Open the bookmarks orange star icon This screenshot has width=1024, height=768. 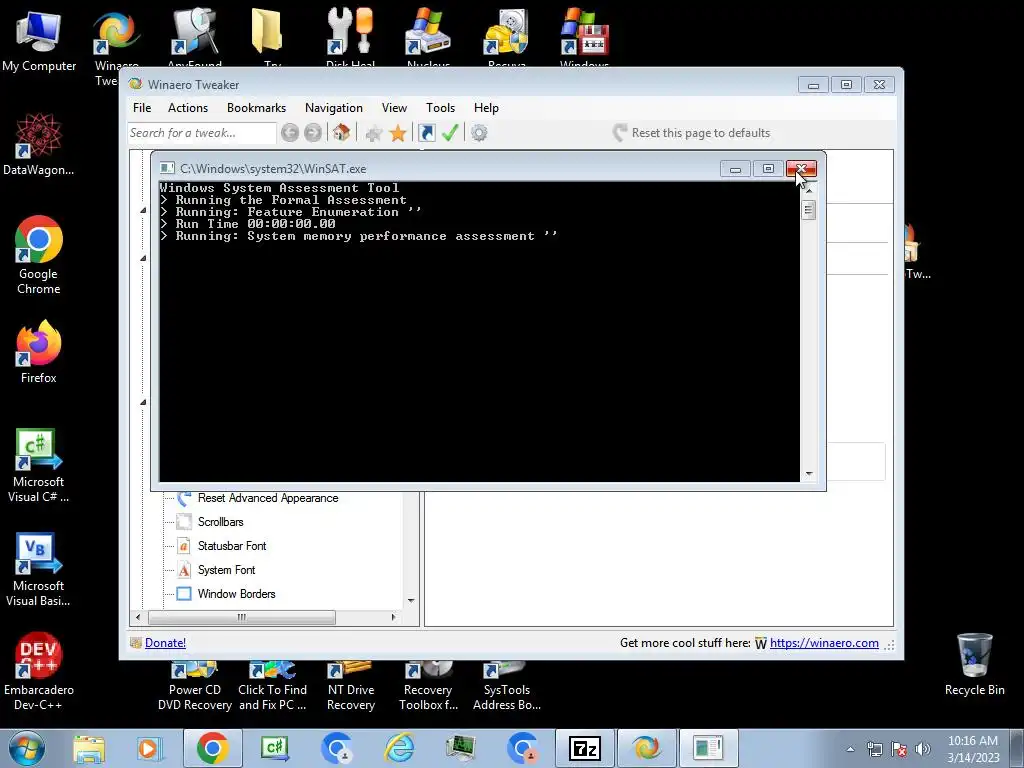point(398,133)
